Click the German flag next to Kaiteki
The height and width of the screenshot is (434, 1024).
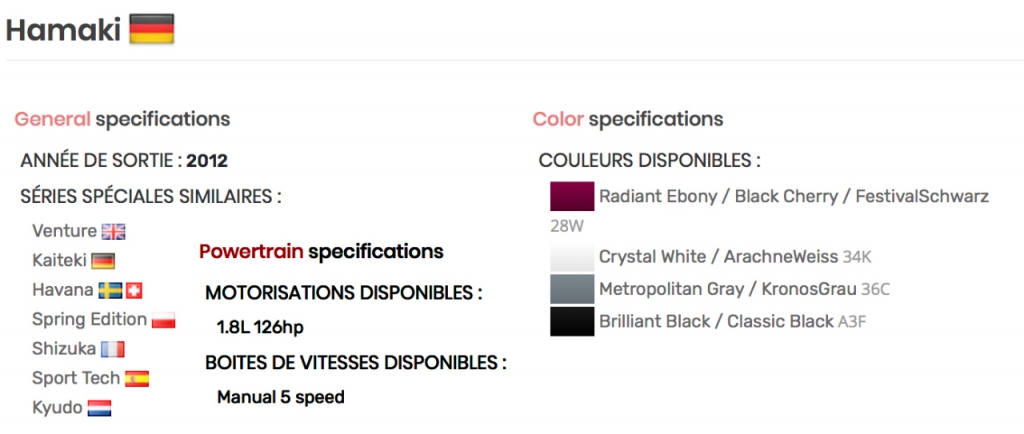(103, 261)
